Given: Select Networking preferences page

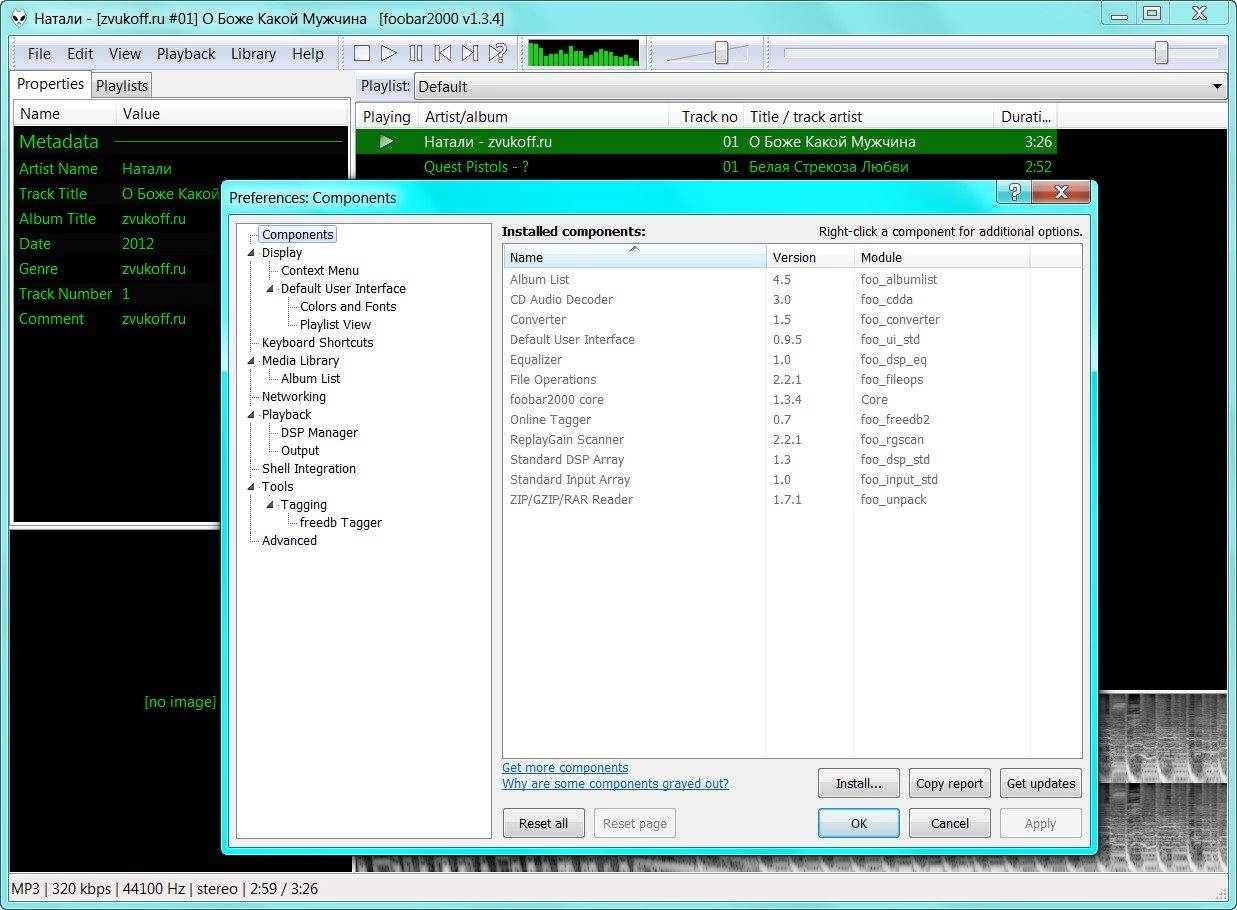Looking at the screenshot, I should (x=294, y=397).
